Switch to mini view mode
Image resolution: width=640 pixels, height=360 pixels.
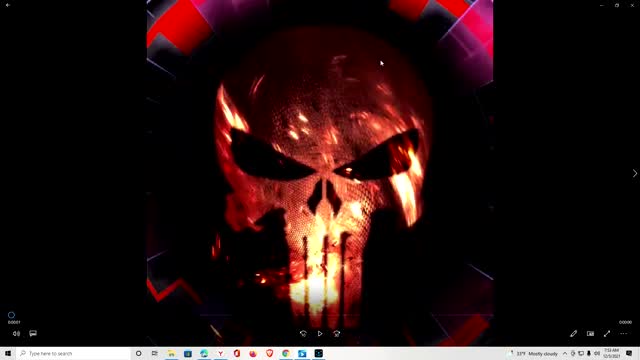point(590,333)
